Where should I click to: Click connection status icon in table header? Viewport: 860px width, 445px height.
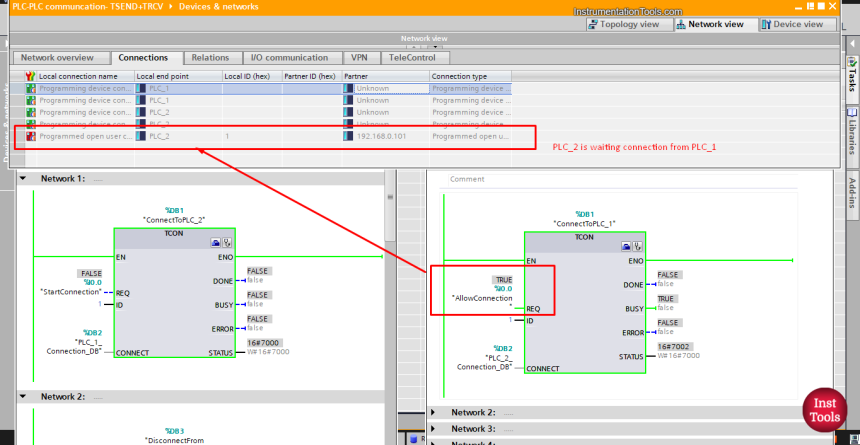31,76
